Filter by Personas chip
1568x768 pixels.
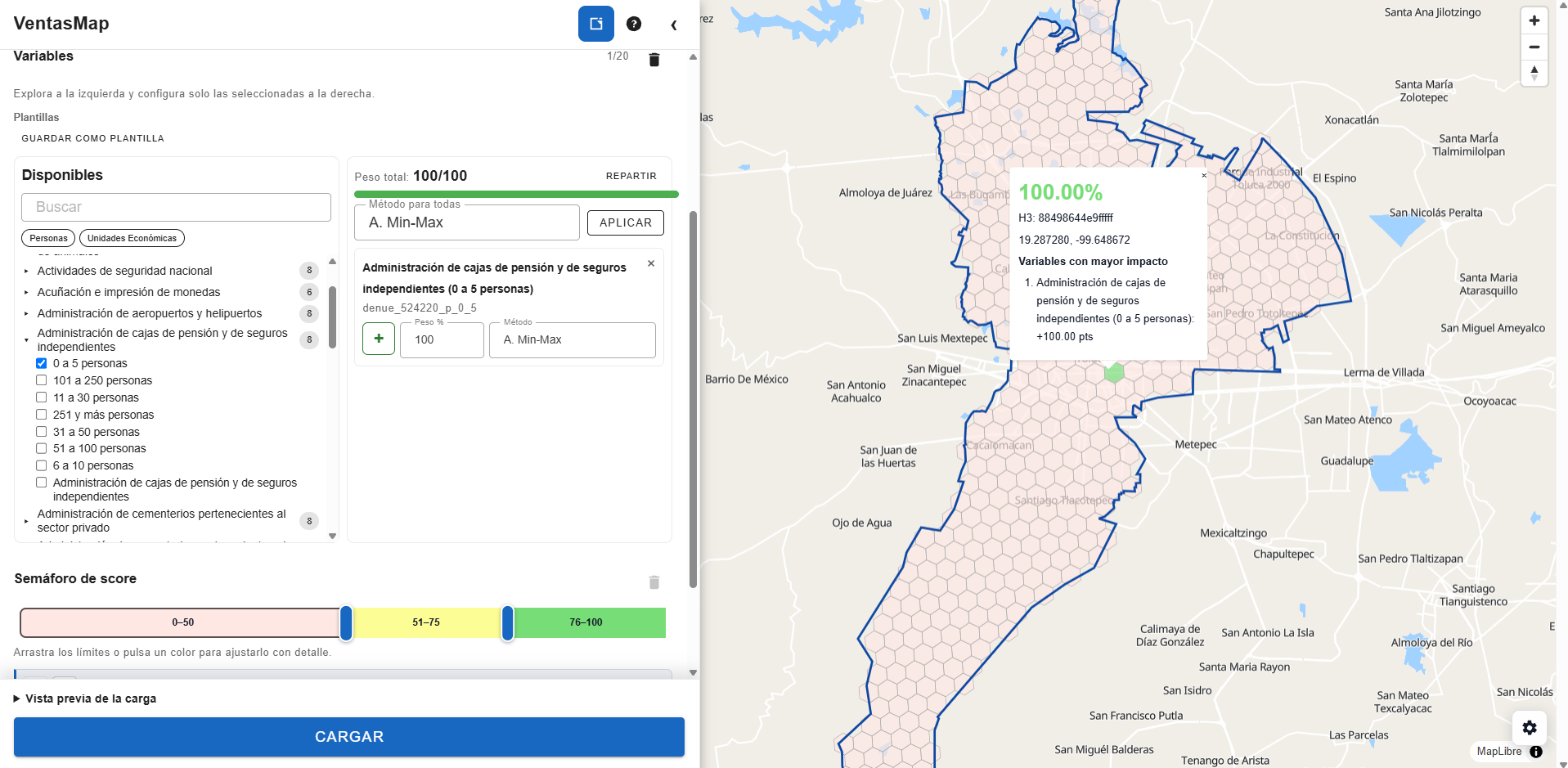pos(48,238)
